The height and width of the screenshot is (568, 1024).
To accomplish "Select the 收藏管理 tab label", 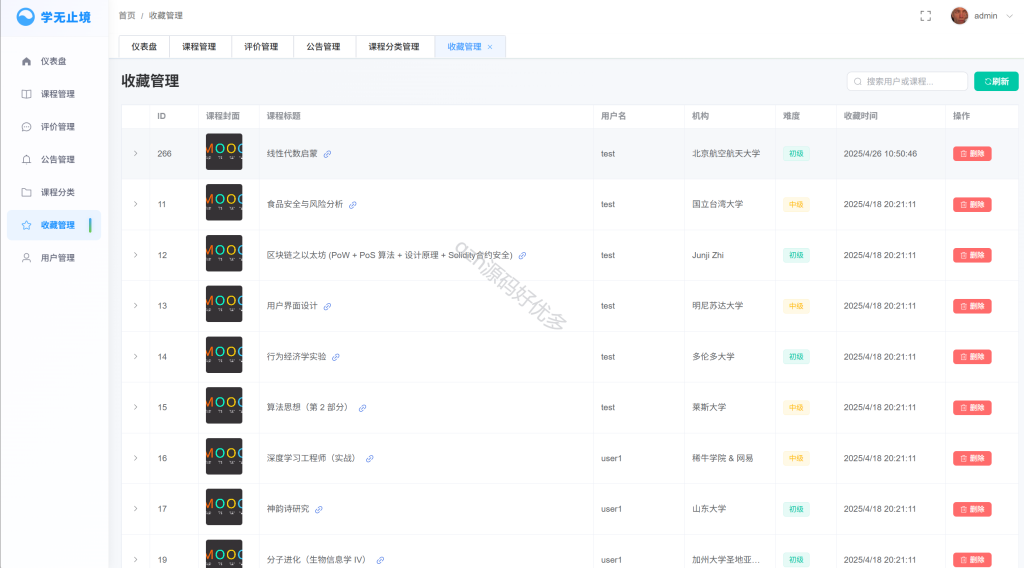I will [x=464, y=47].
